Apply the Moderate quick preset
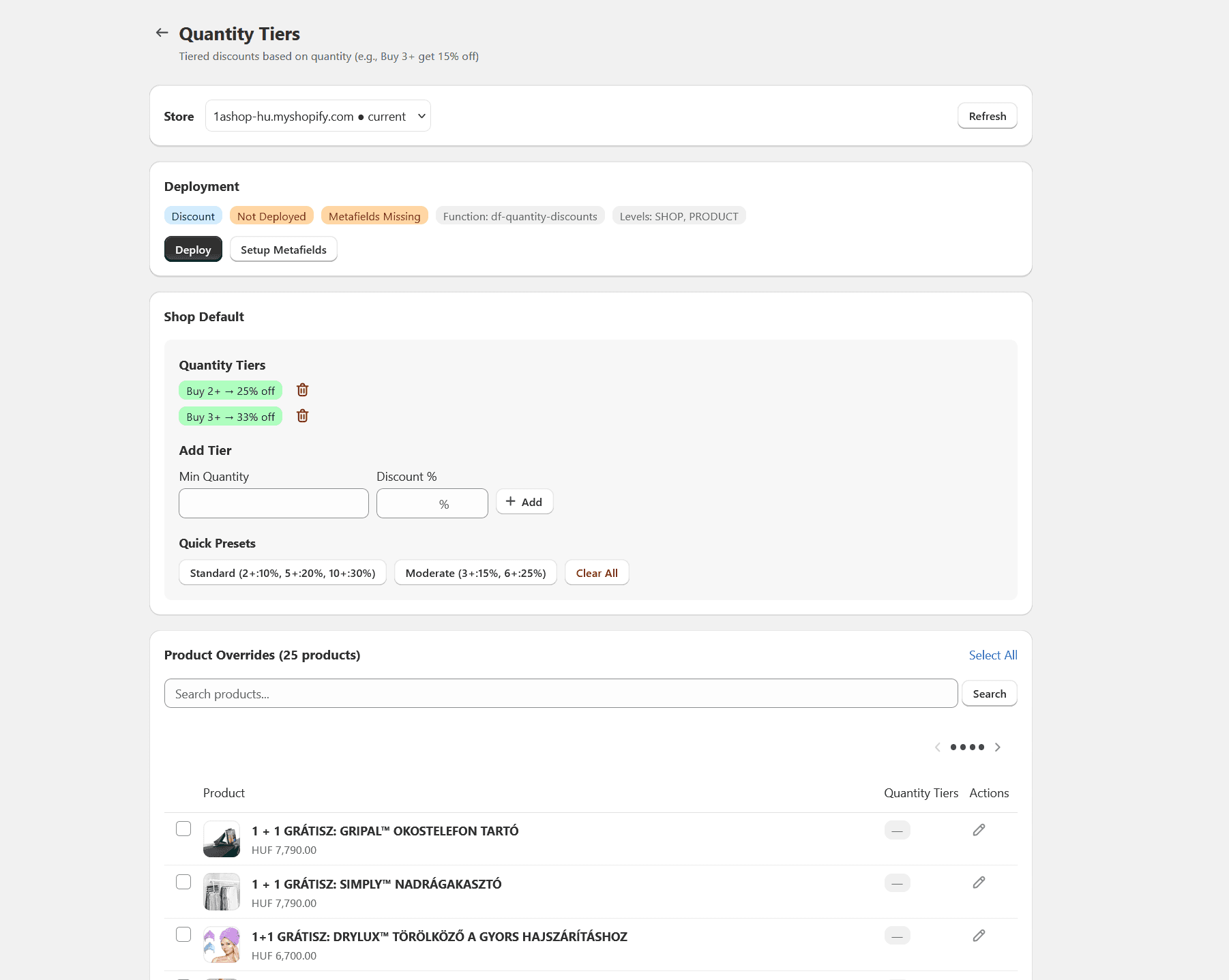1229x980 pixels. (x=475, y=573)
